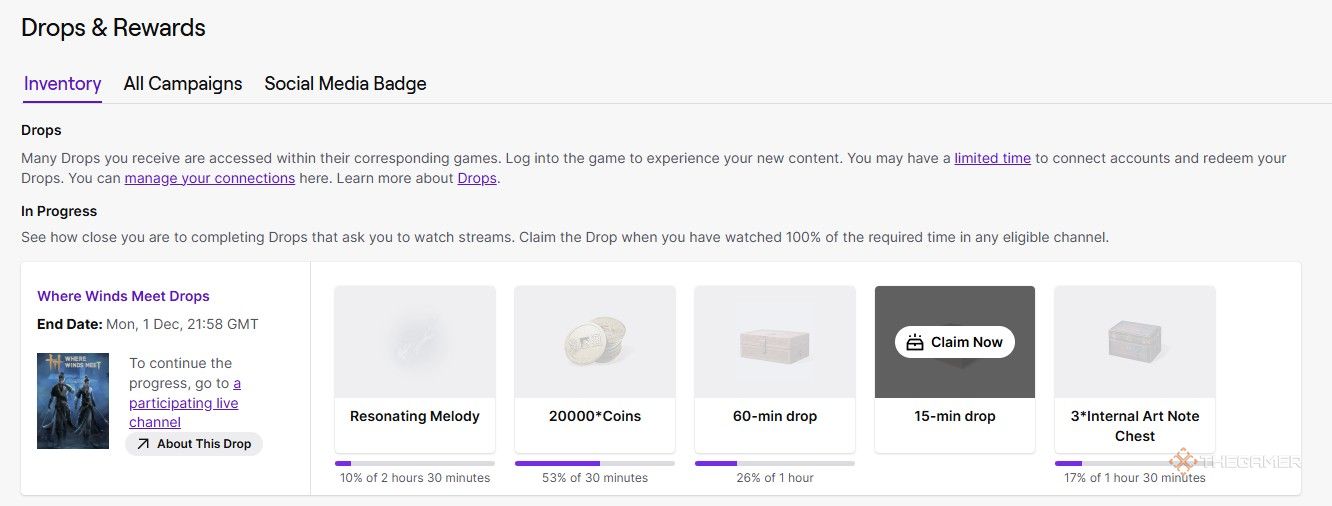Select the 20000*Coins reward icon

tap(595, 340)
